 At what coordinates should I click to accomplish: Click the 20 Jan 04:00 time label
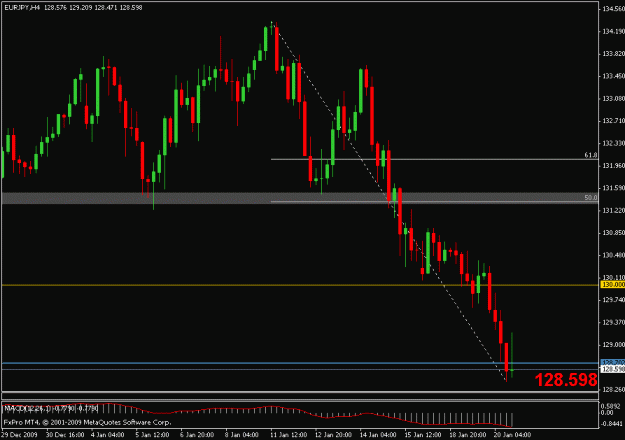tap(513, 434)
